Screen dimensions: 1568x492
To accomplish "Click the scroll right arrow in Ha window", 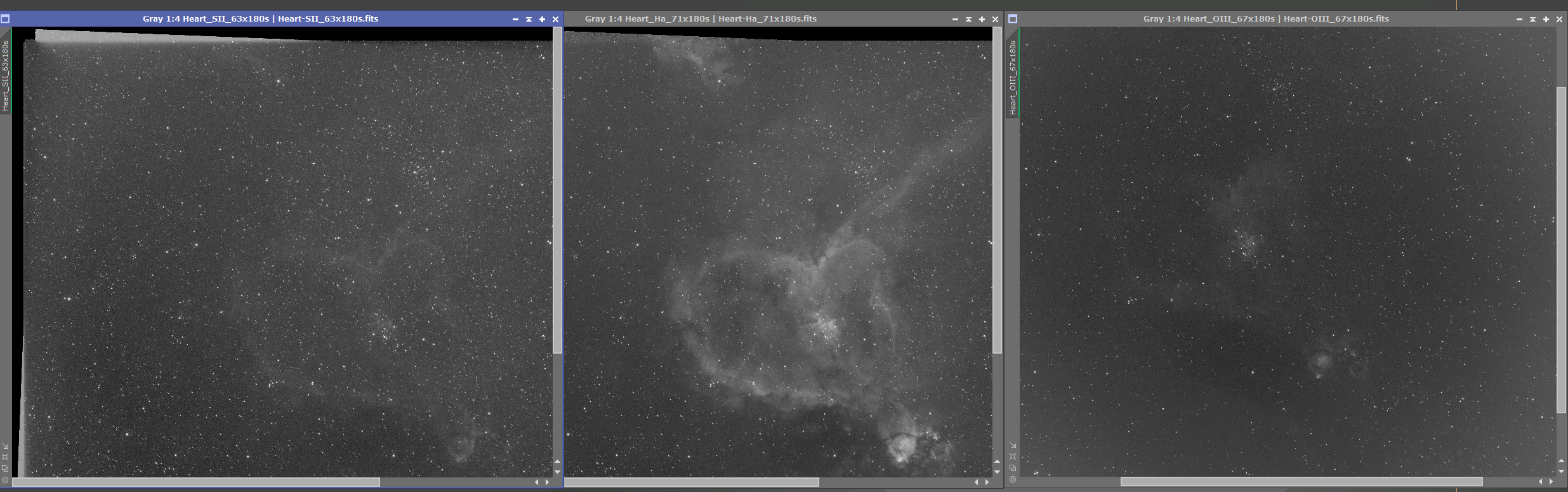I will [987, 482].
